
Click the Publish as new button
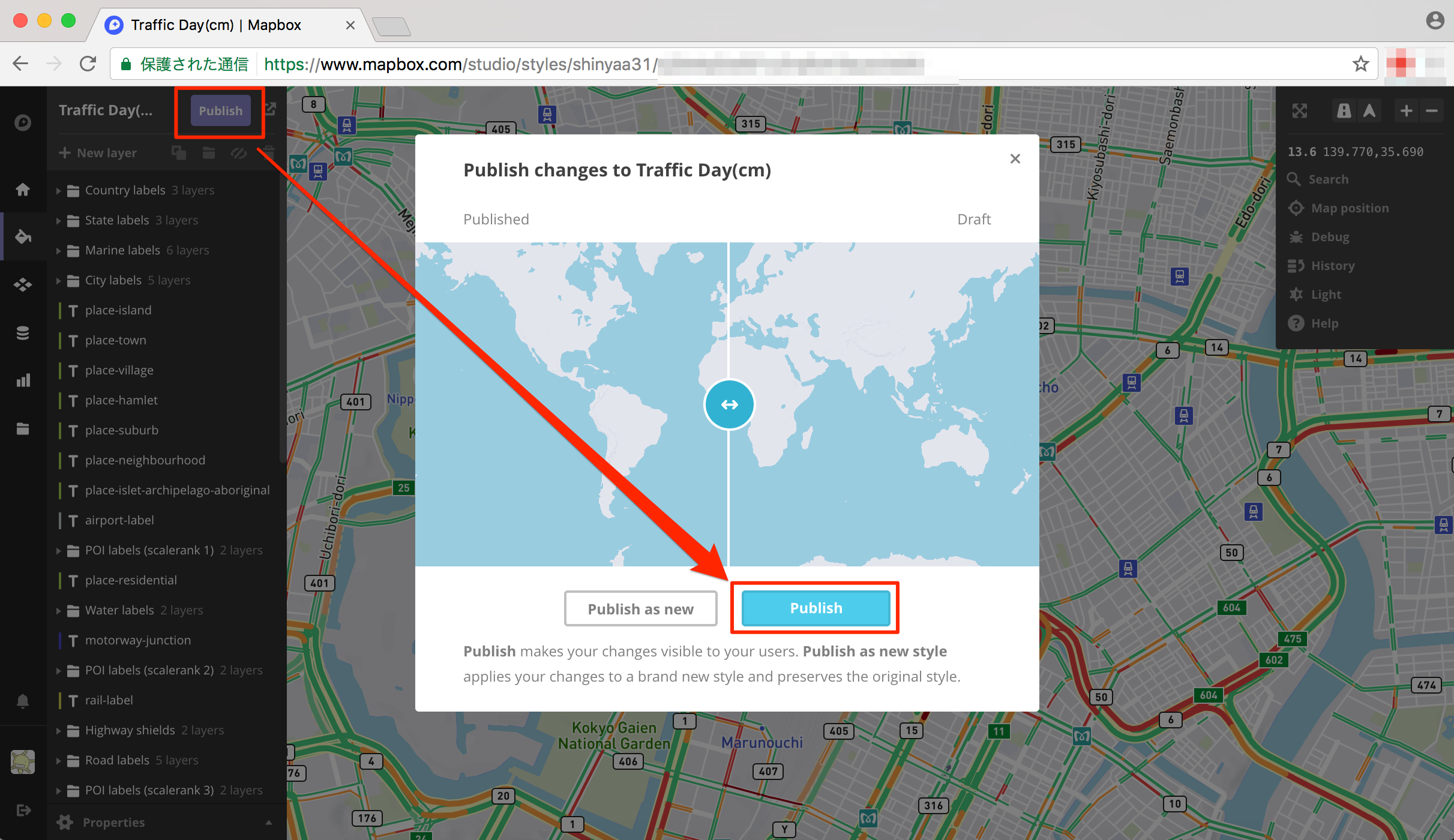[640, 608]
